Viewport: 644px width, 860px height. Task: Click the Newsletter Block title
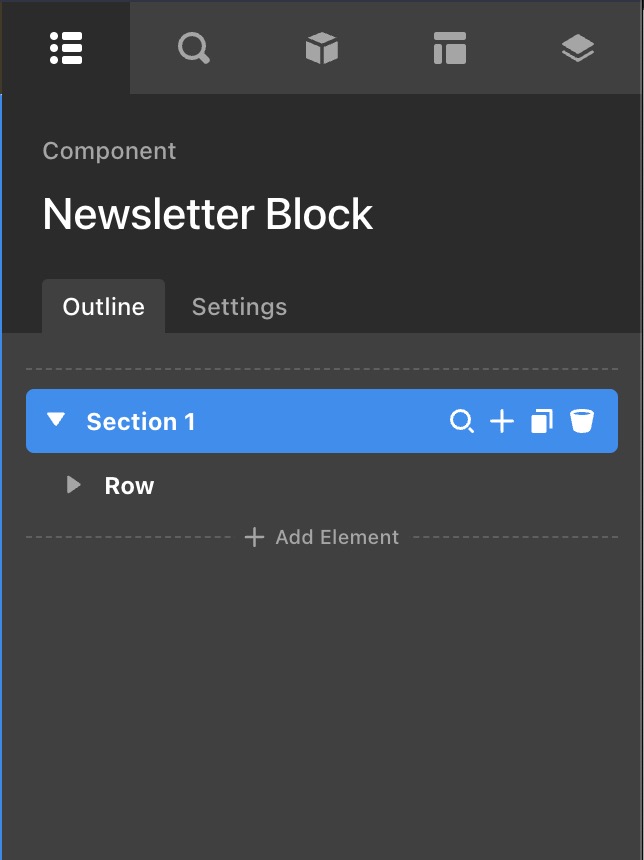coord(208,214)
